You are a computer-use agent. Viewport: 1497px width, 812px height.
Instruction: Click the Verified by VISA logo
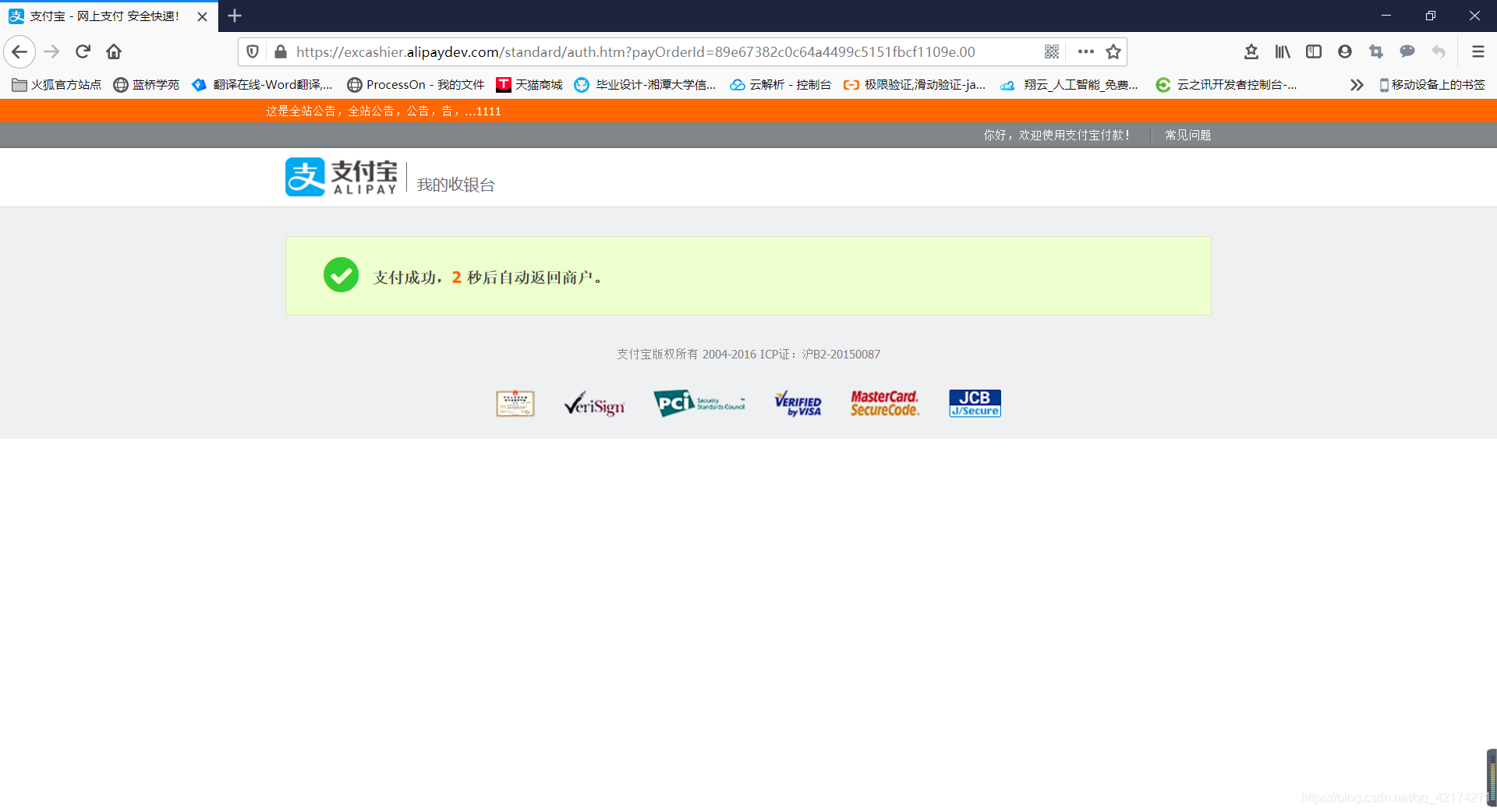[x=798, y=404]
